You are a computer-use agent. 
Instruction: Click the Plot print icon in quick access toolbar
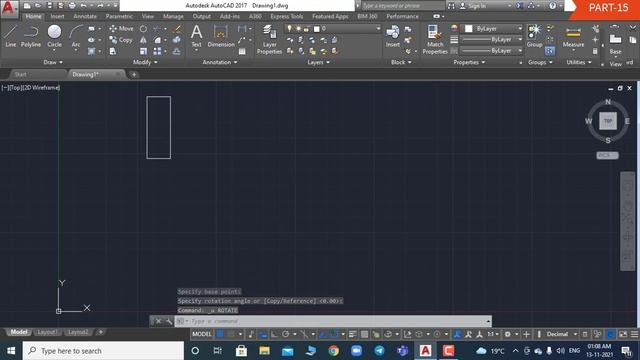coord(72,6)
